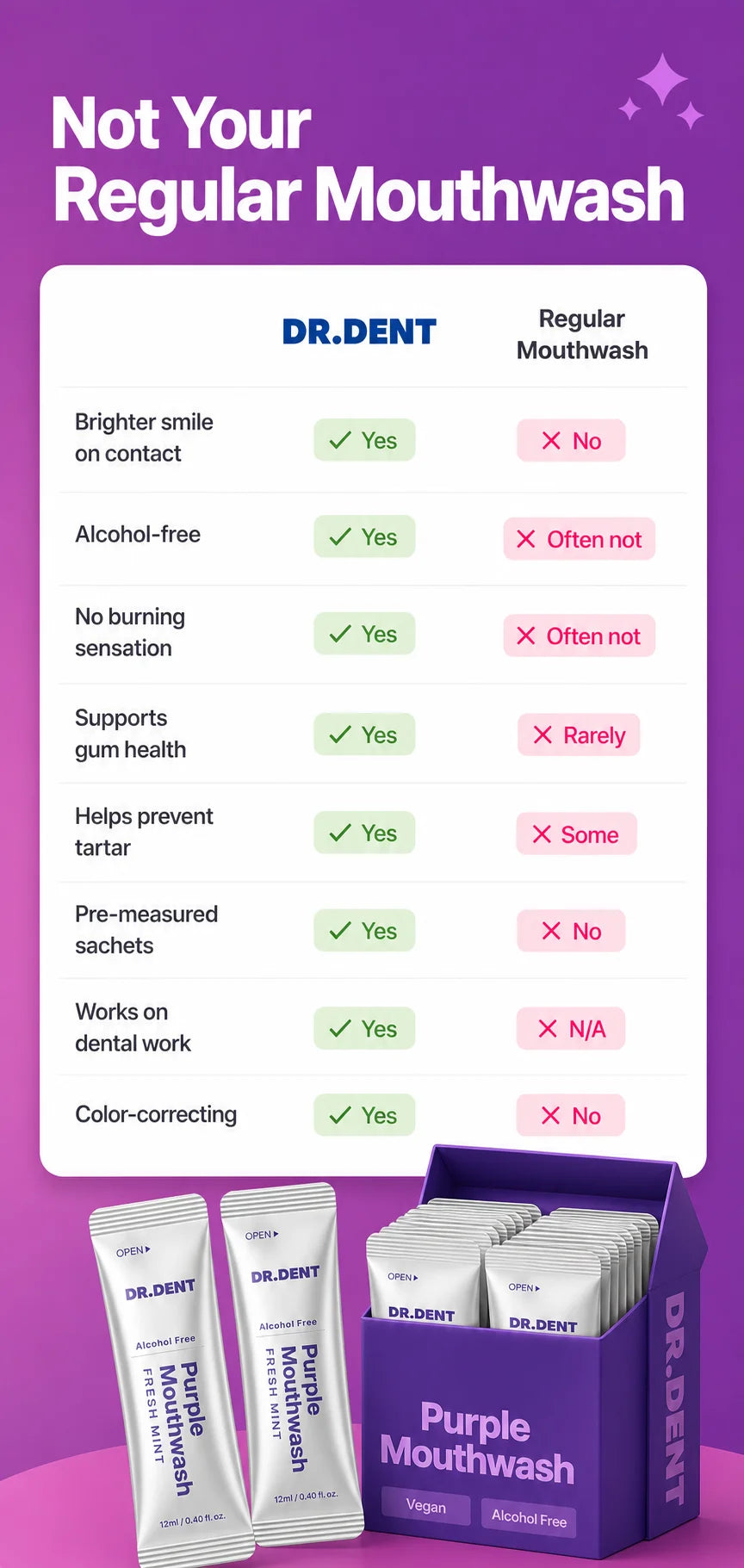Click the leftmost mouthwash sachet image
This screenshot has width=744, height=1568.
(x=170, y=1379)
